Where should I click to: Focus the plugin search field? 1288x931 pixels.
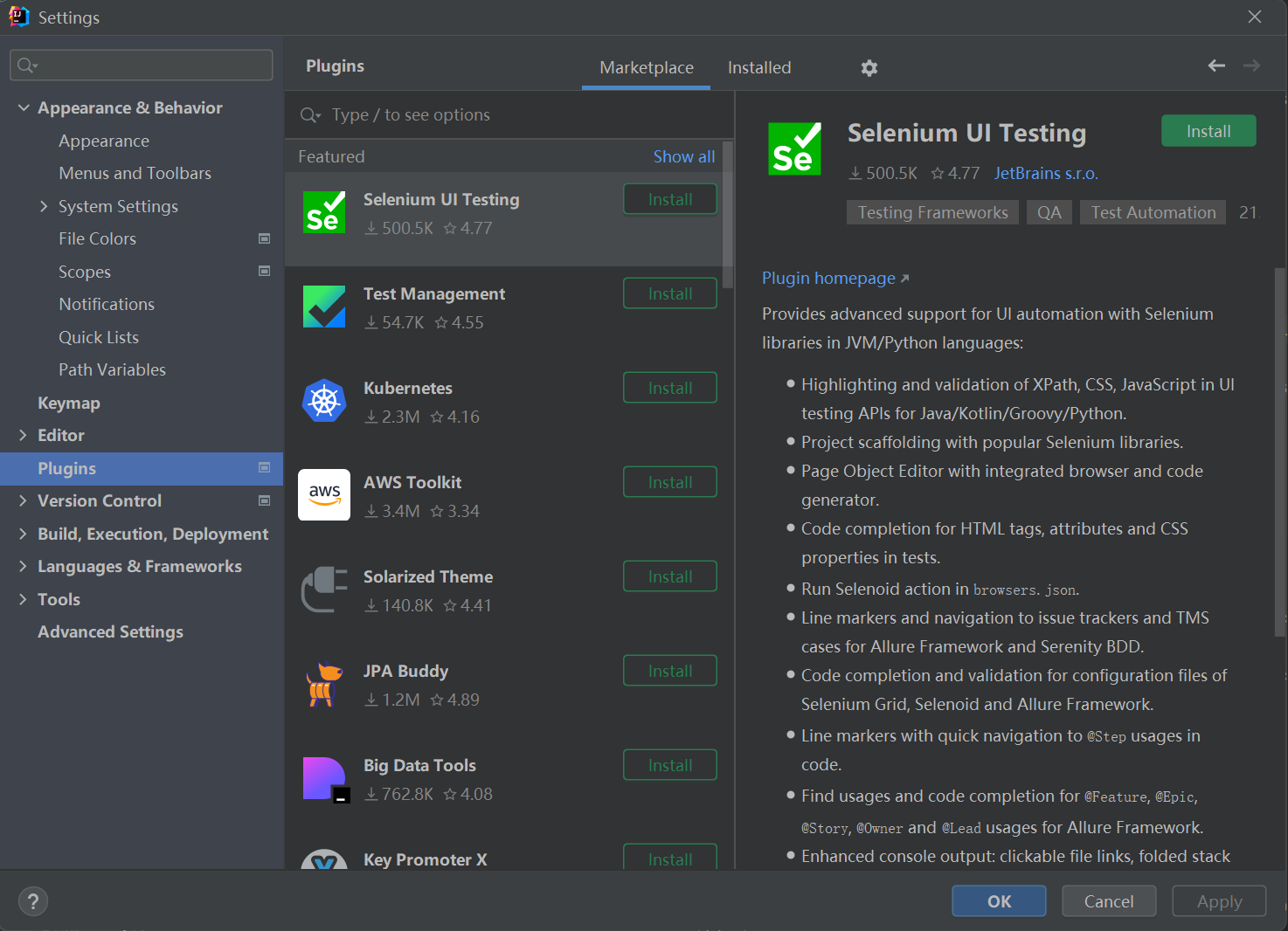509,114
